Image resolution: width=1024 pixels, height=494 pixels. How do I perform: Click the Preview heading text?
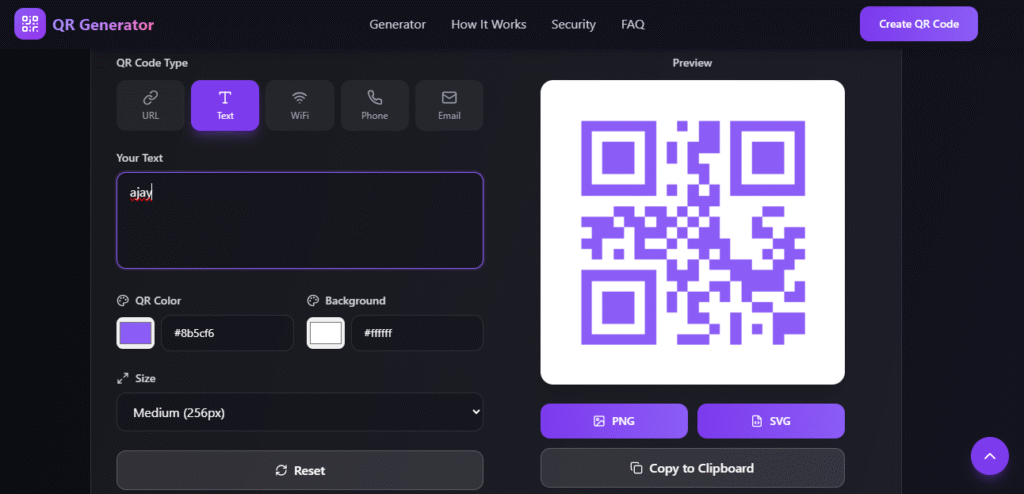(x=692, y=63)
